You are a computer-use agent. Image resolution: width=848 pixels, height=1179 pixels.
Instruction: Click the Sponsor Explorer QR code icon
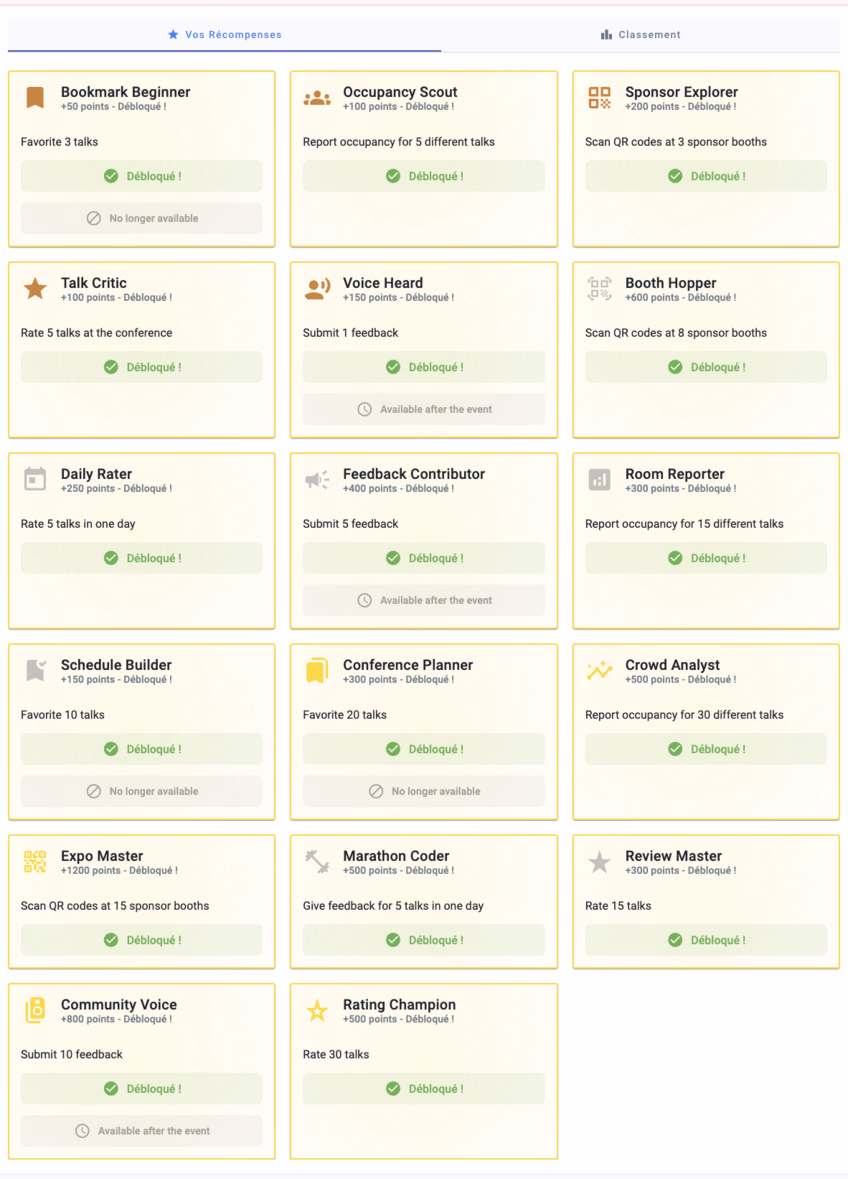coord(599,97)
